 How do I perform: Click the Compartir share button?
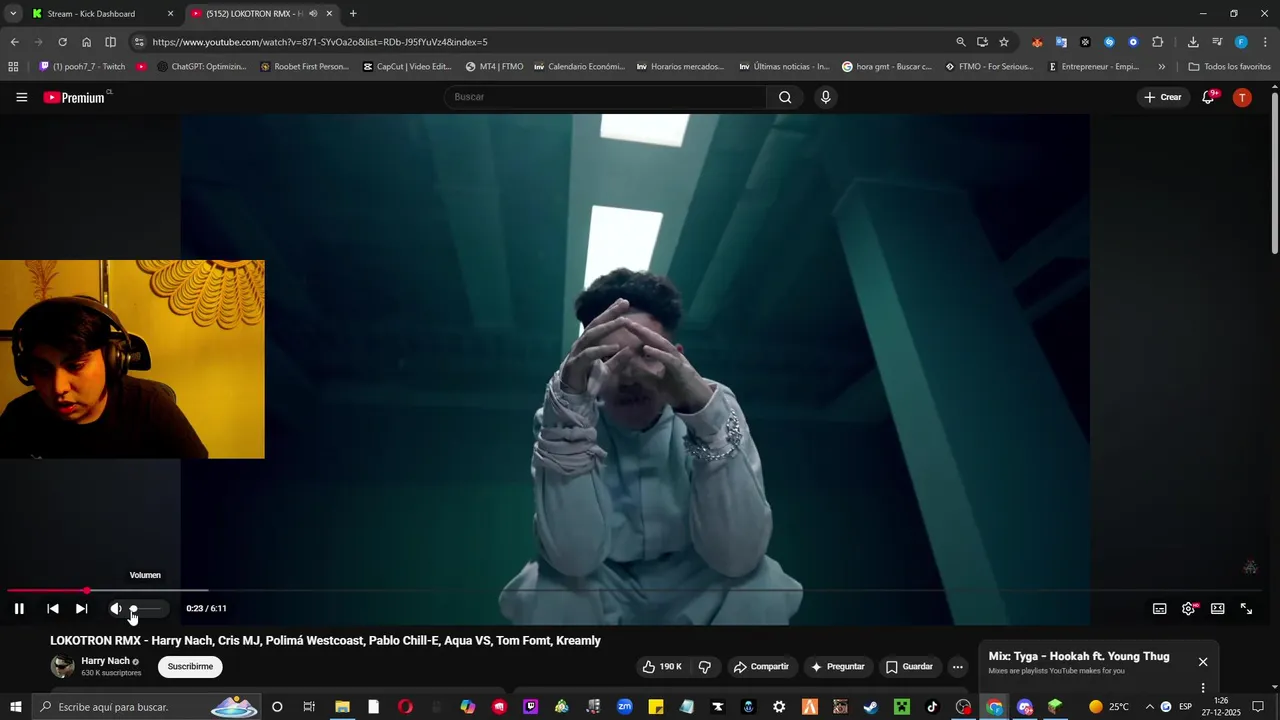click(761, 667)
